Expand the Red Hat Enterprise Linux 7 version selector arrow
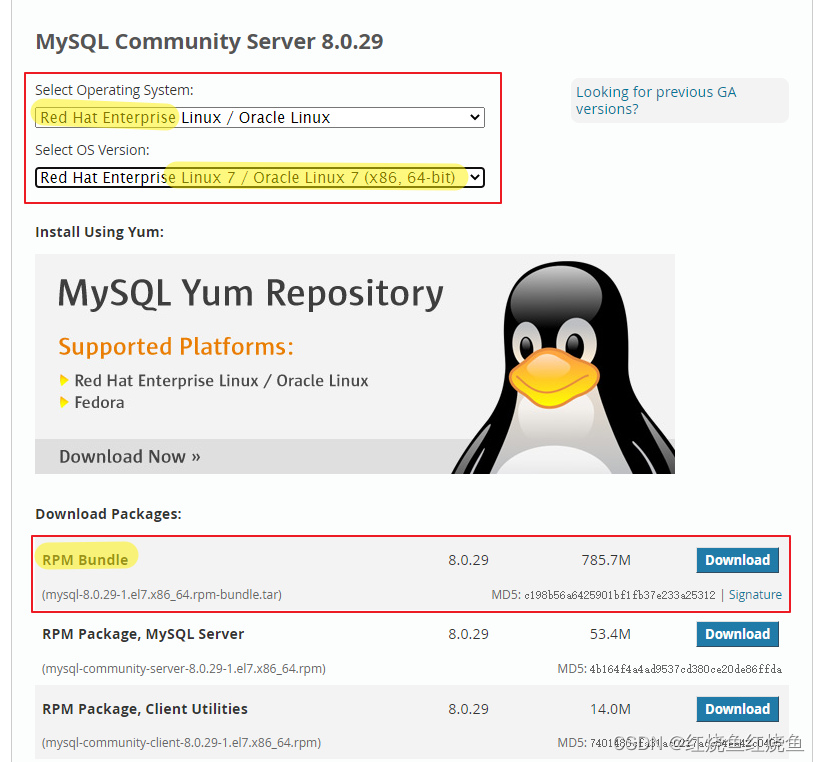 (x=474, y=177)
